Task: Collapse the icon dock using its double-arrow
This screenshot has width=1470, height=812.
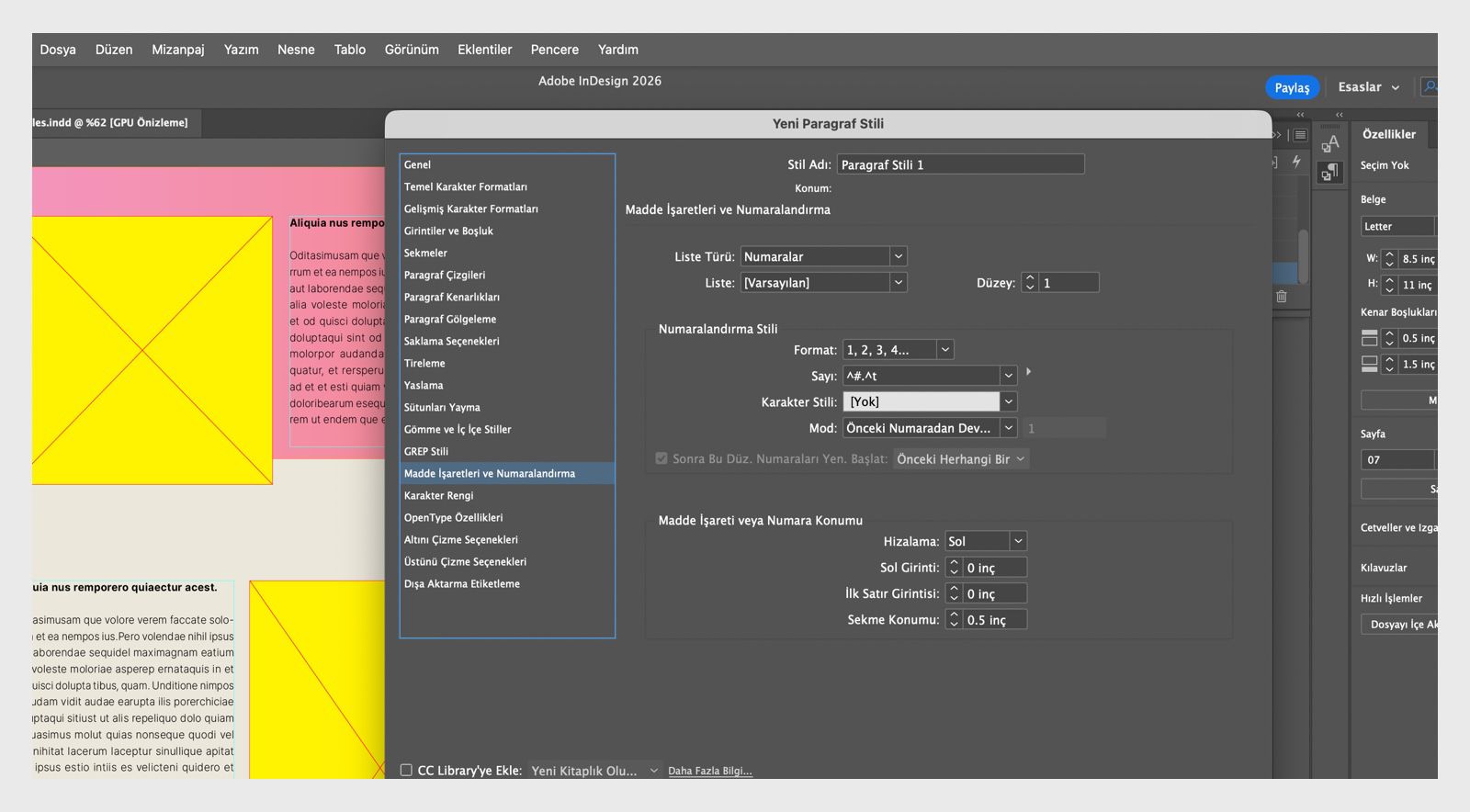Action: (1339, 115)
